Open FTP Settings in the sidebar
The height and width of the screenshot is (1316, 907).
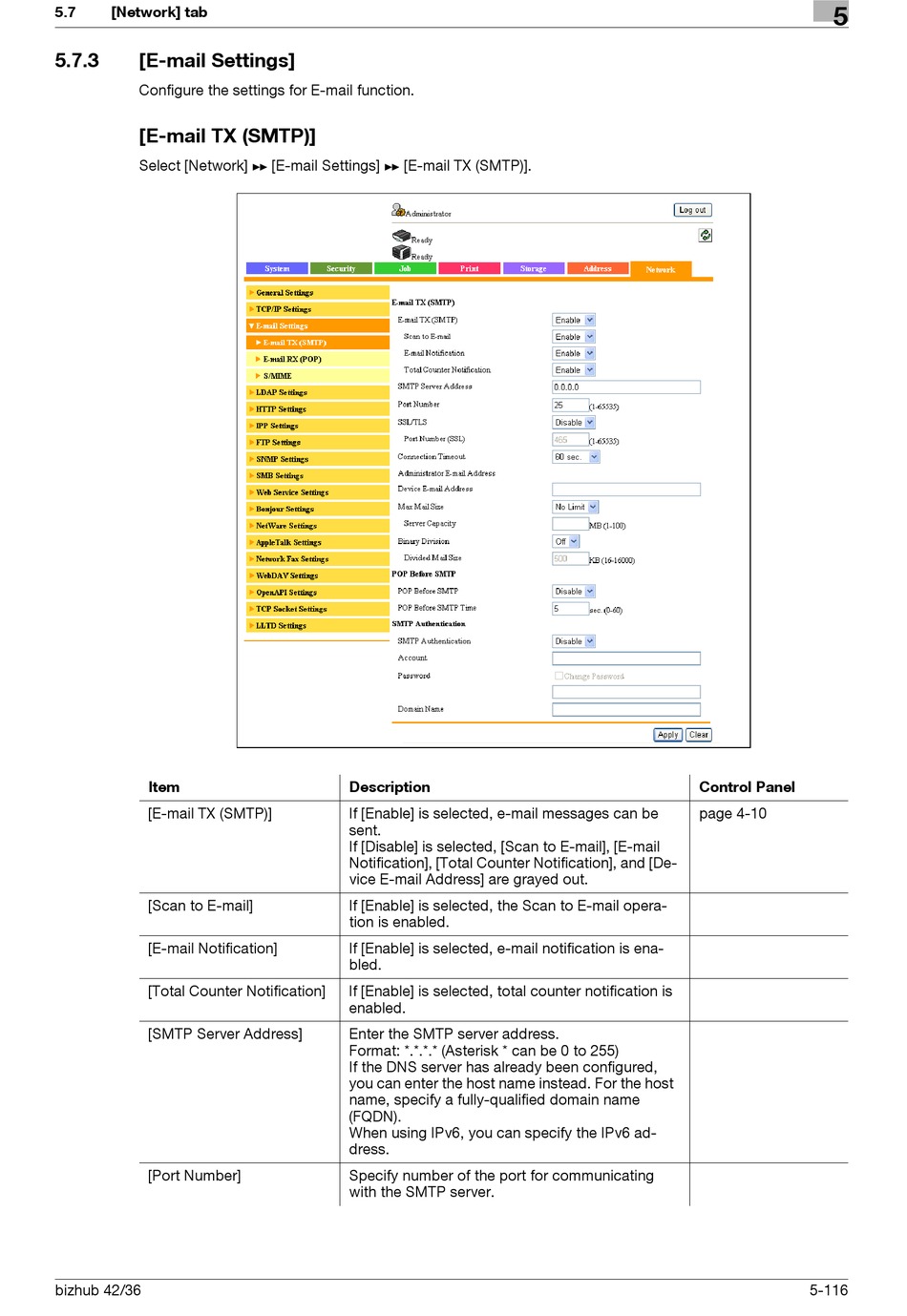click(317, 443)
